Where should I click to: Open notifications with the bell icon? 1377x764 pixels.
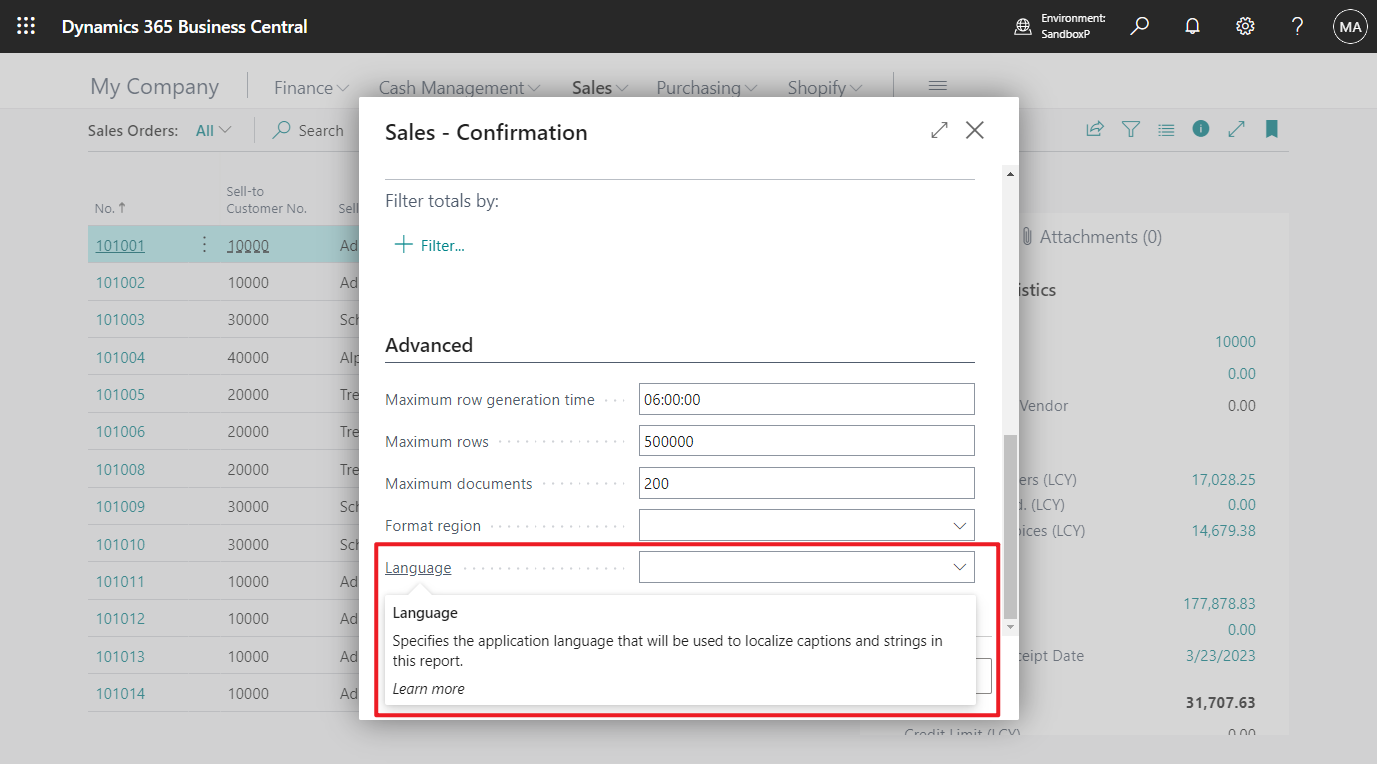pyautogui.click(x=1192, y=26)
